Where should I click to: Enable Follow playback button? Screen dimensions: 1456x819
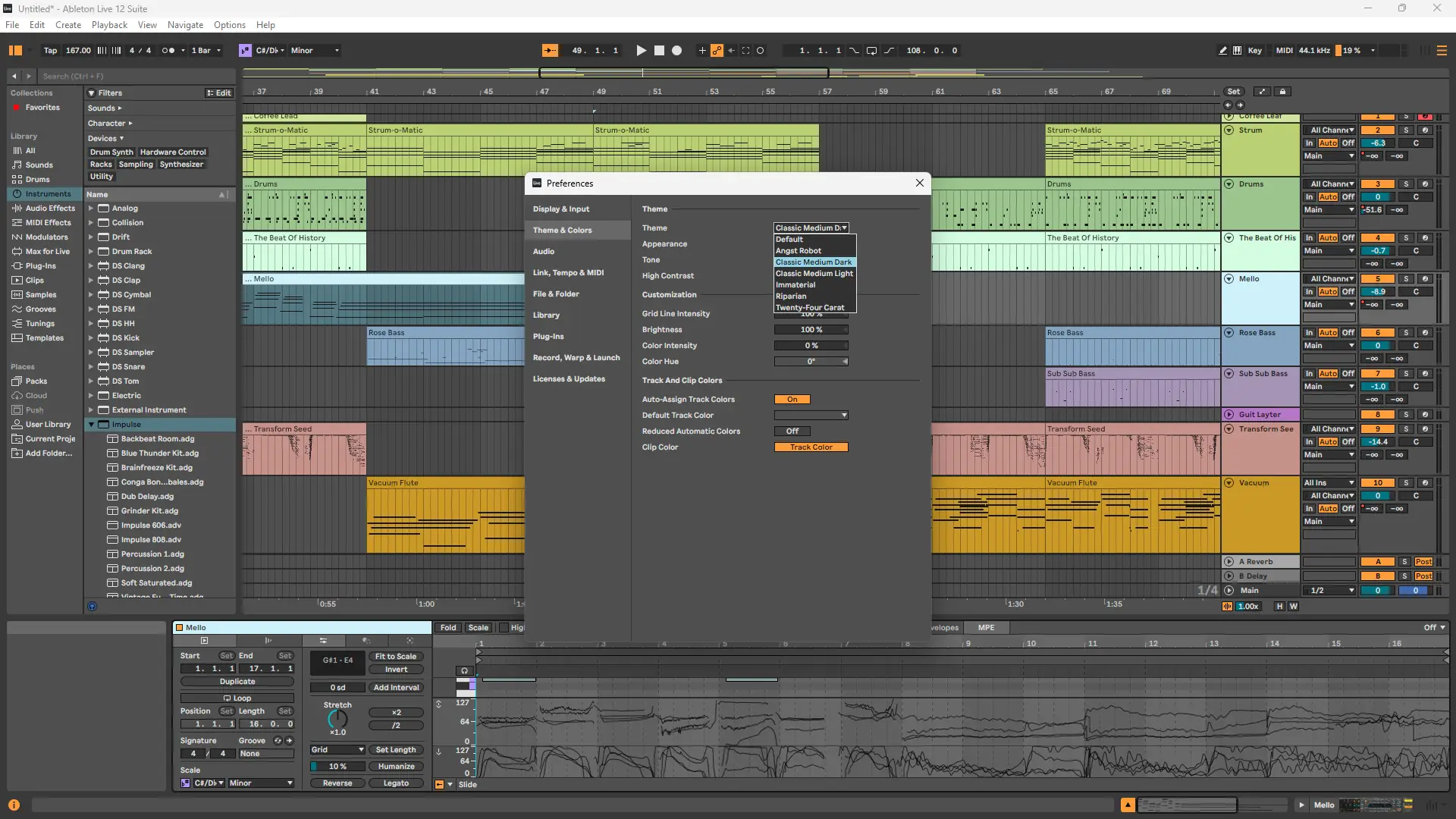550,51
